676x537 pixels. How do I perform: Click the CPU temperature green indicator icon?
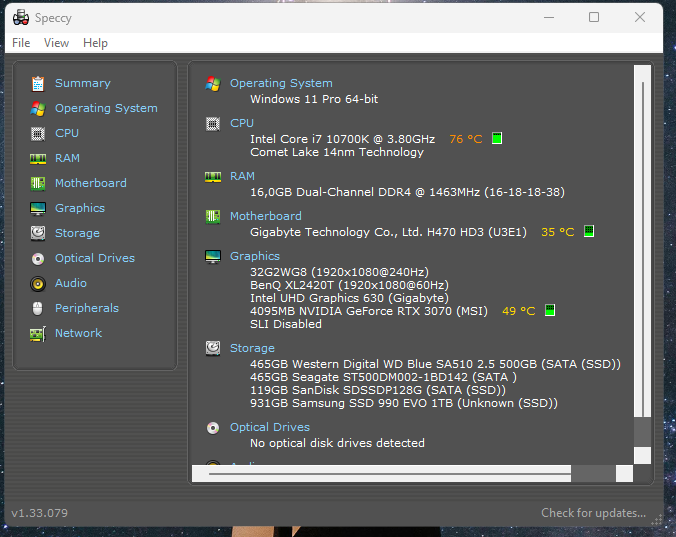(x=497, y=138)
